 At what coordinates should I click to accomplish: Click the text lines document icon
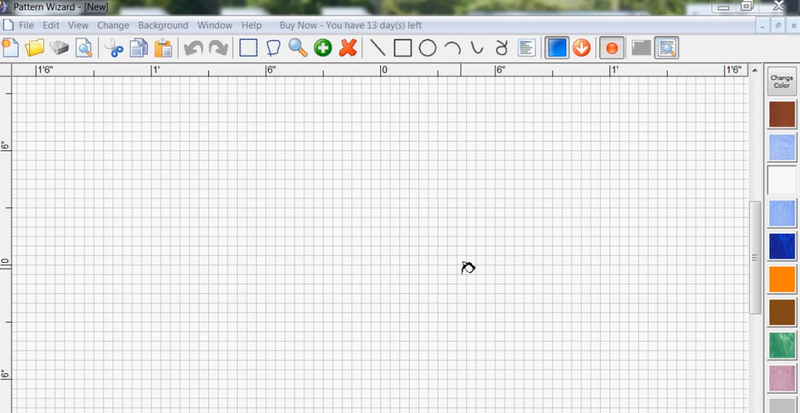point(527,48)
